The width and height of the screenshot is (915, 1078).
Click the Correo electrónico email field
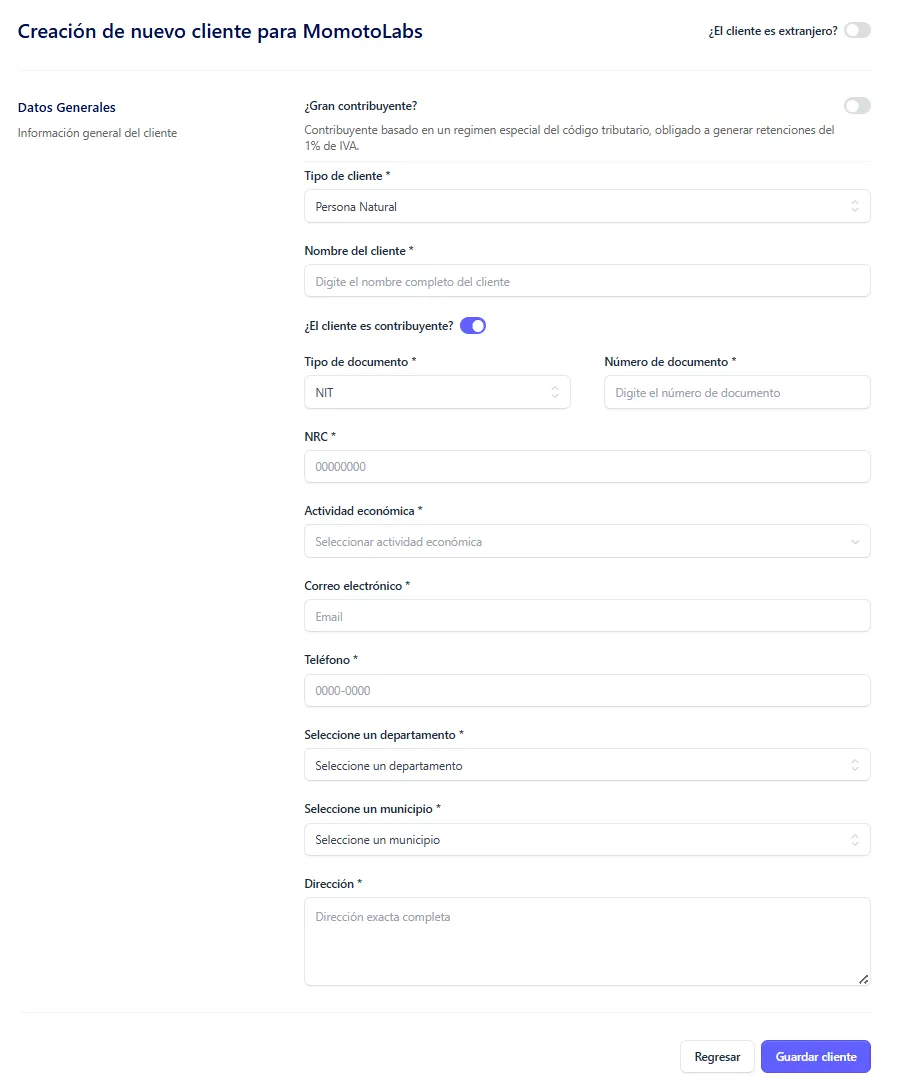(x=586, y=617)
